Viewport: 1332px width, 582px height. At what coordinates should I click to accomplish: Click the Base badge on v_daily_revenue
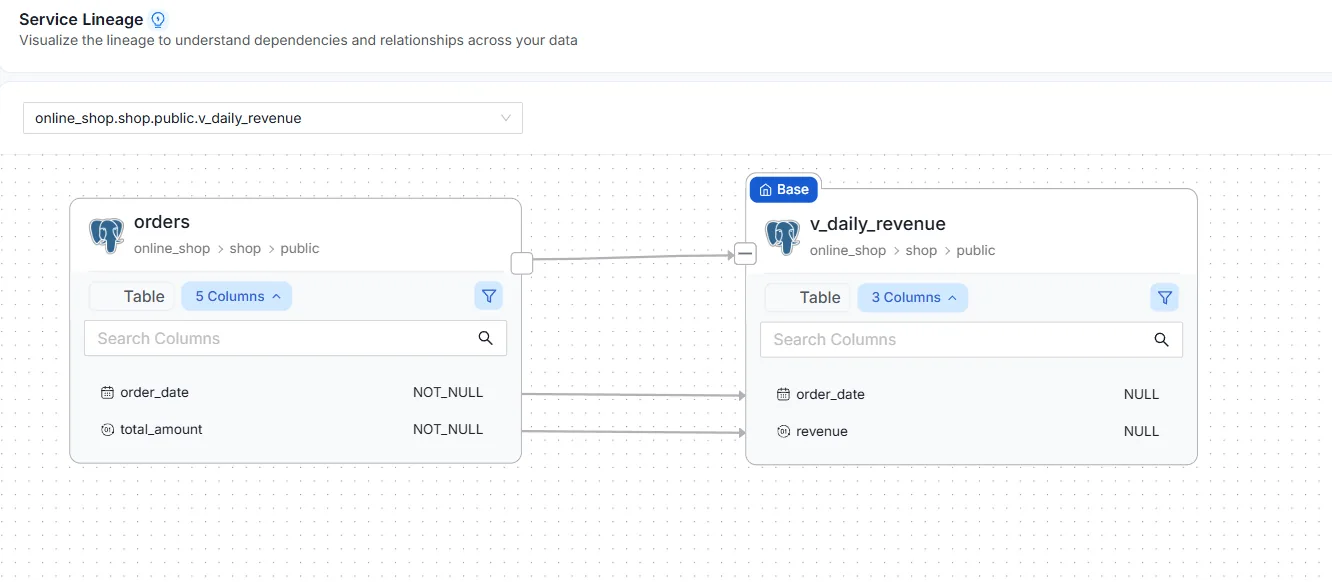(785, 189)
